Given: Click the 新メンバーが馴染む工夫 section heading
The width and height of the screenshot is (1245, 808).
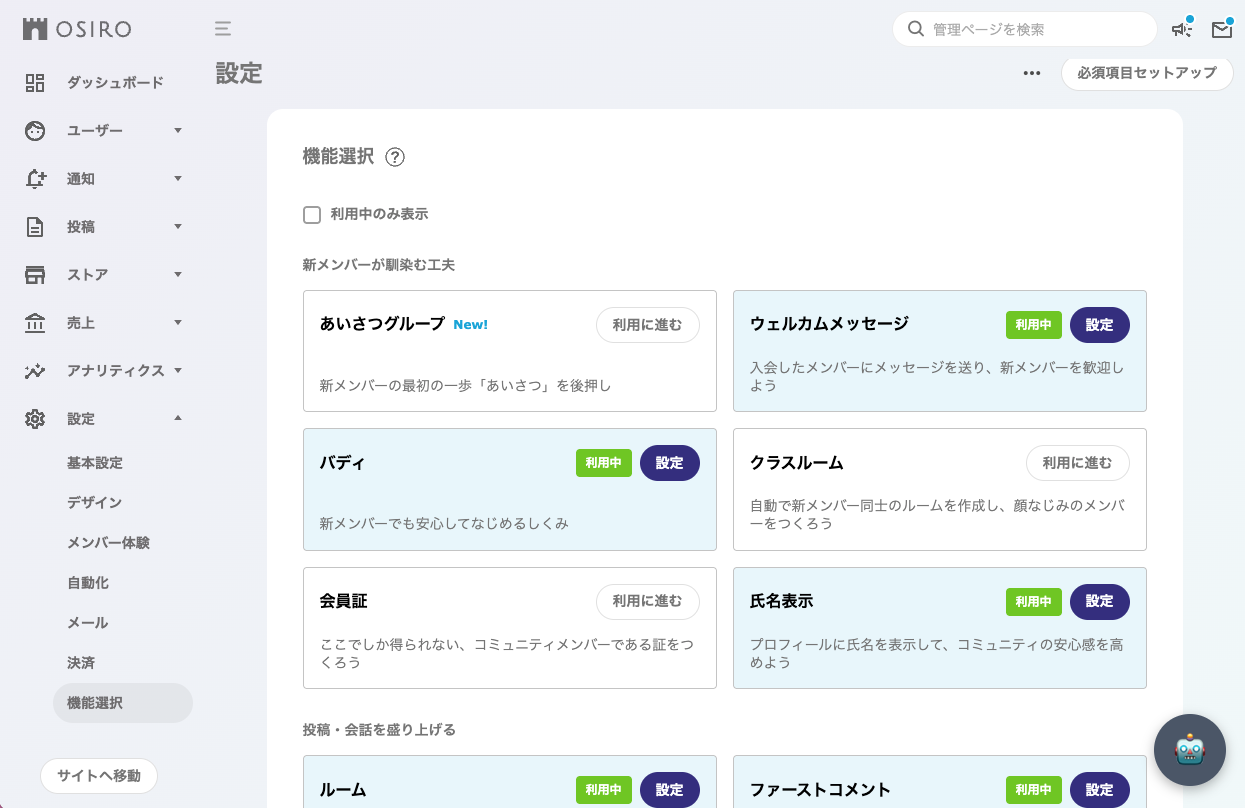Looking at the screenshot, I should pyautogui.click(x=379, y=265).
